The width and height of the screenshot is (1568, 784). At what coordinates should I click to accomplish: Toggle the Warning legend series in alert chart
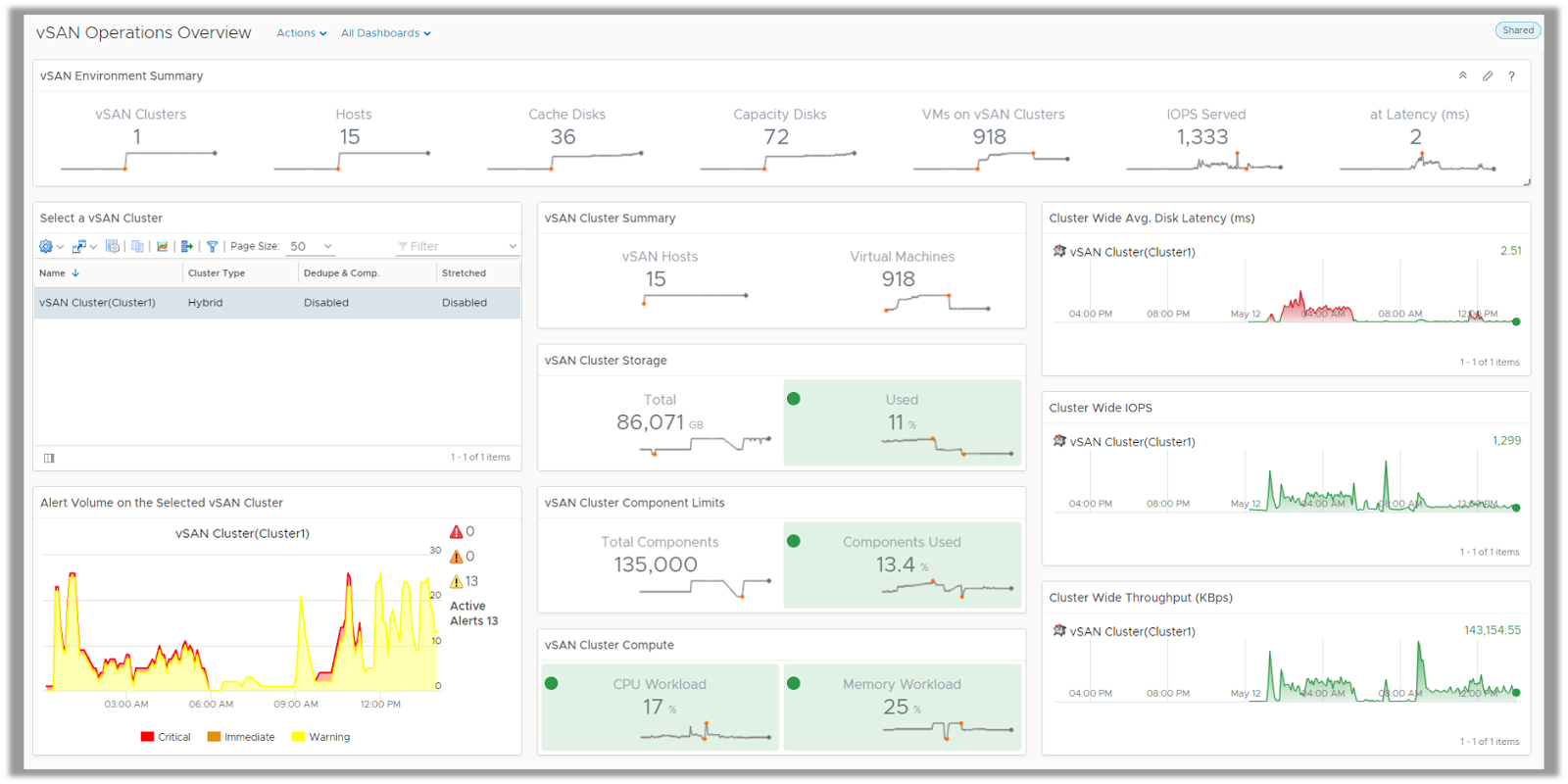(x=320, y=737)
